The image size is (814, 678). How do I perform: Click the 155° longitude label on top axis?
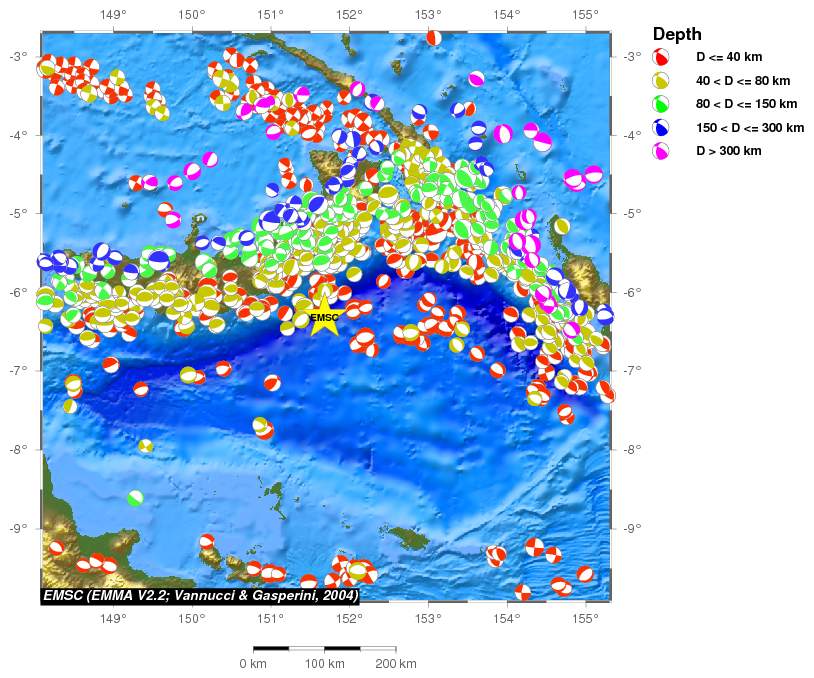click(x=585, y=15)
